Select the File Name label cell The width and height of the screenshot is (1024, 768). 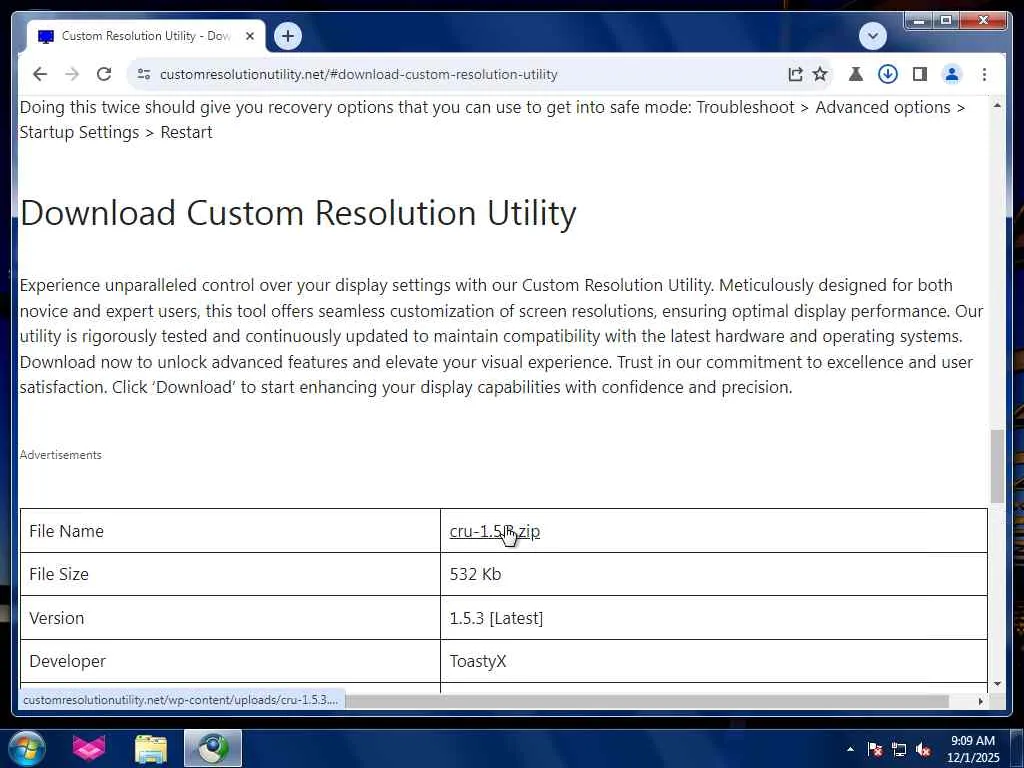(x=231, y=531)
